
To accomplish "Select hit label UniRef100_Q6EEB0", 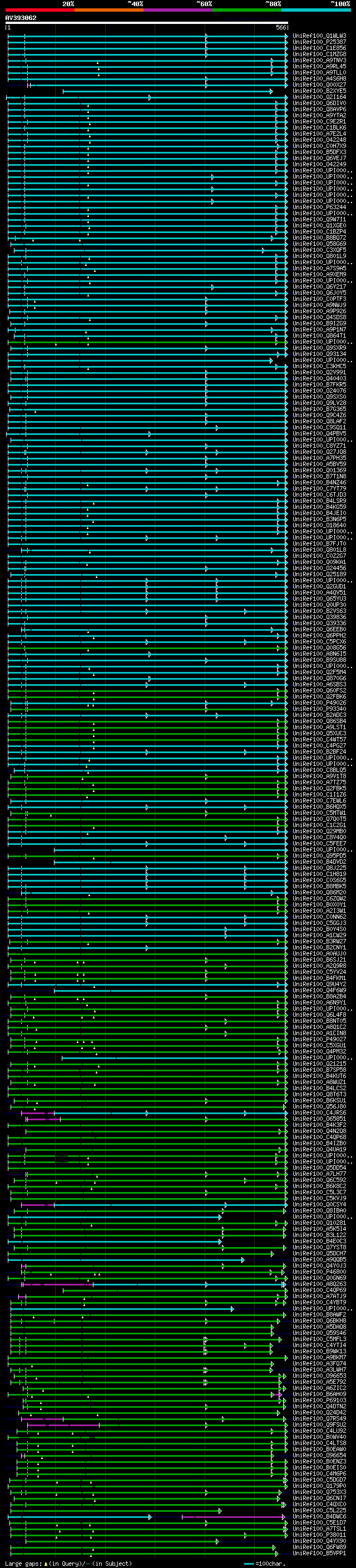I will (x=319, y=629).
